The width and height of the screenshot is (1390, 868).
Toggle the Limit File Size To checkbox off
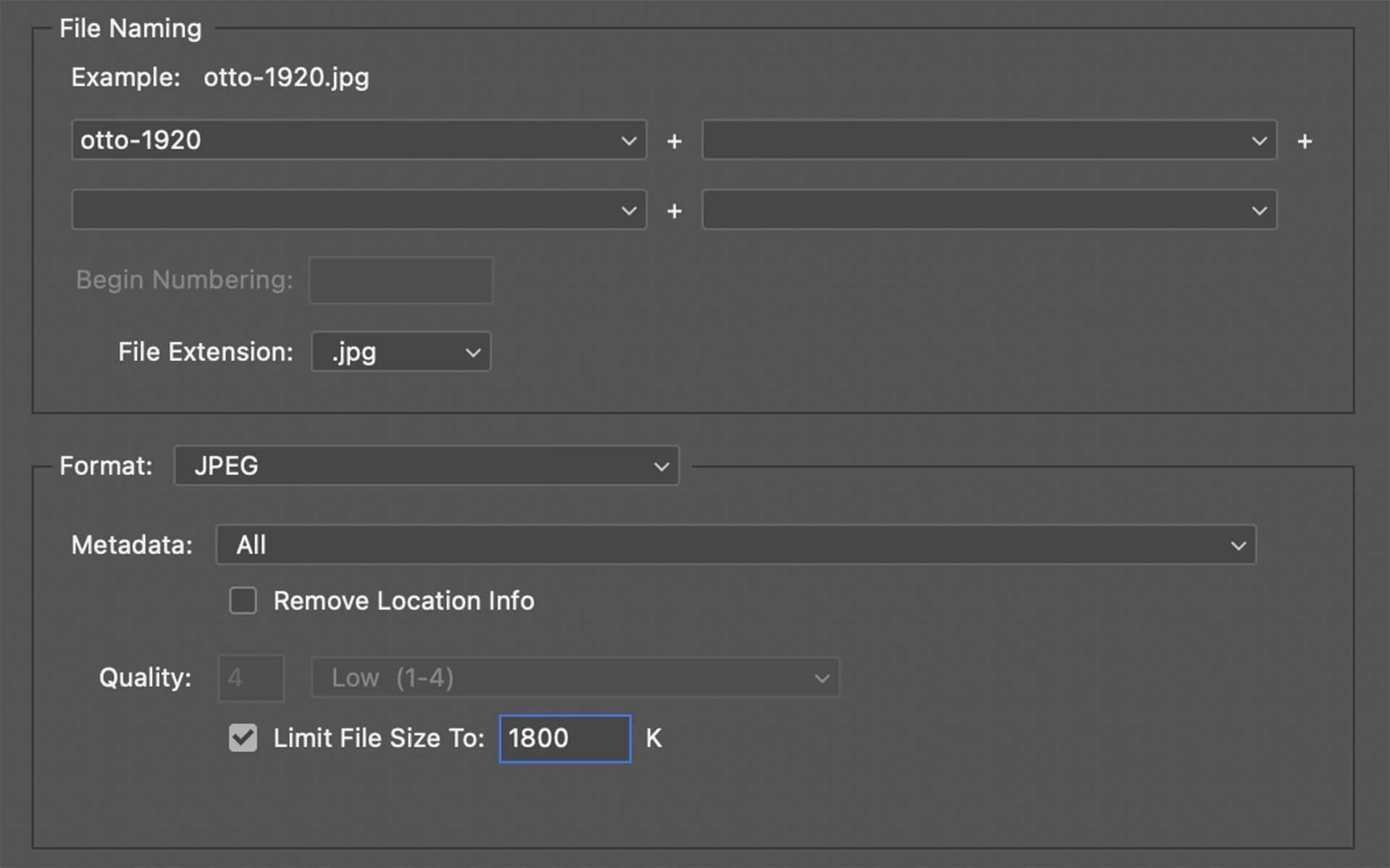[243, 738]
